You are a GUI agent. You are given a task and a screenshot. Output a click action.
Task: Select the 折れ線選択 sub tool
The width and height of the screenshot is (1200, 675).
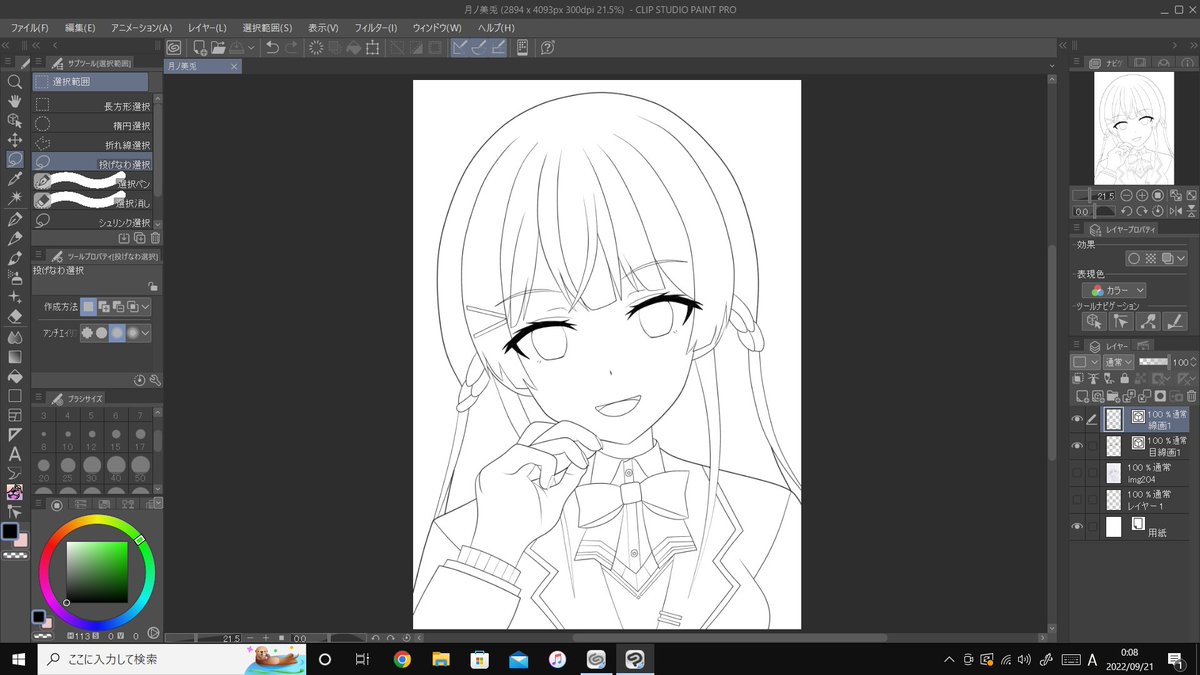coord(93,144)
